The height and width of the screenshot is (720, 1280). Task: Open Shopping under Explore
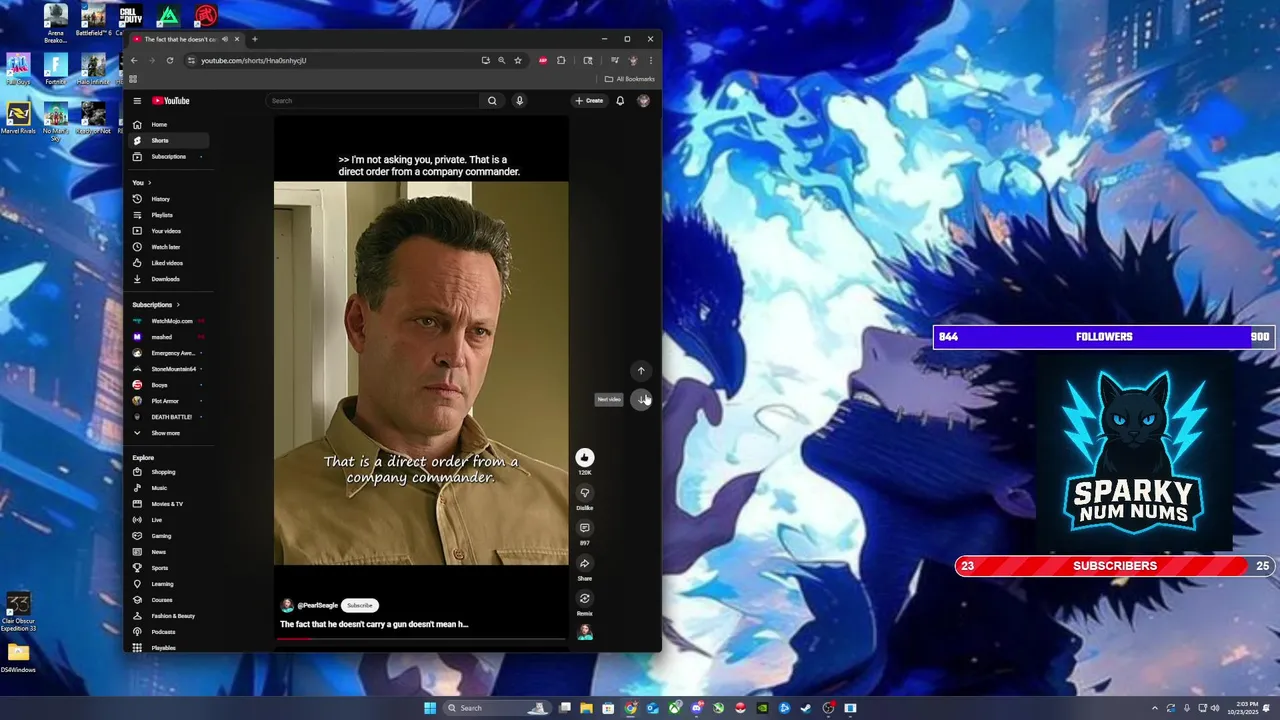167,472
